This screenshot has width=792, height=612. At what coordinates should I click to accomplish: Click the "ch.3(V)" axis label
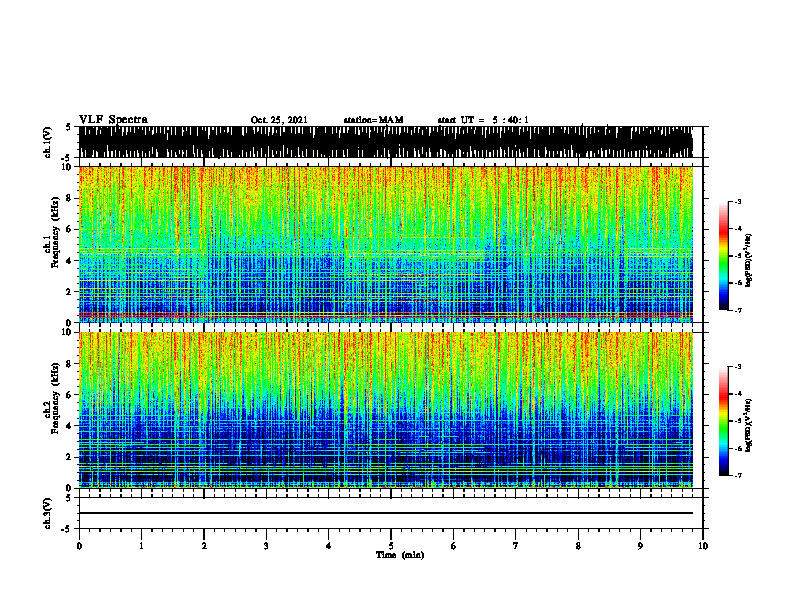pyautogui.click(x=47, y=513)
